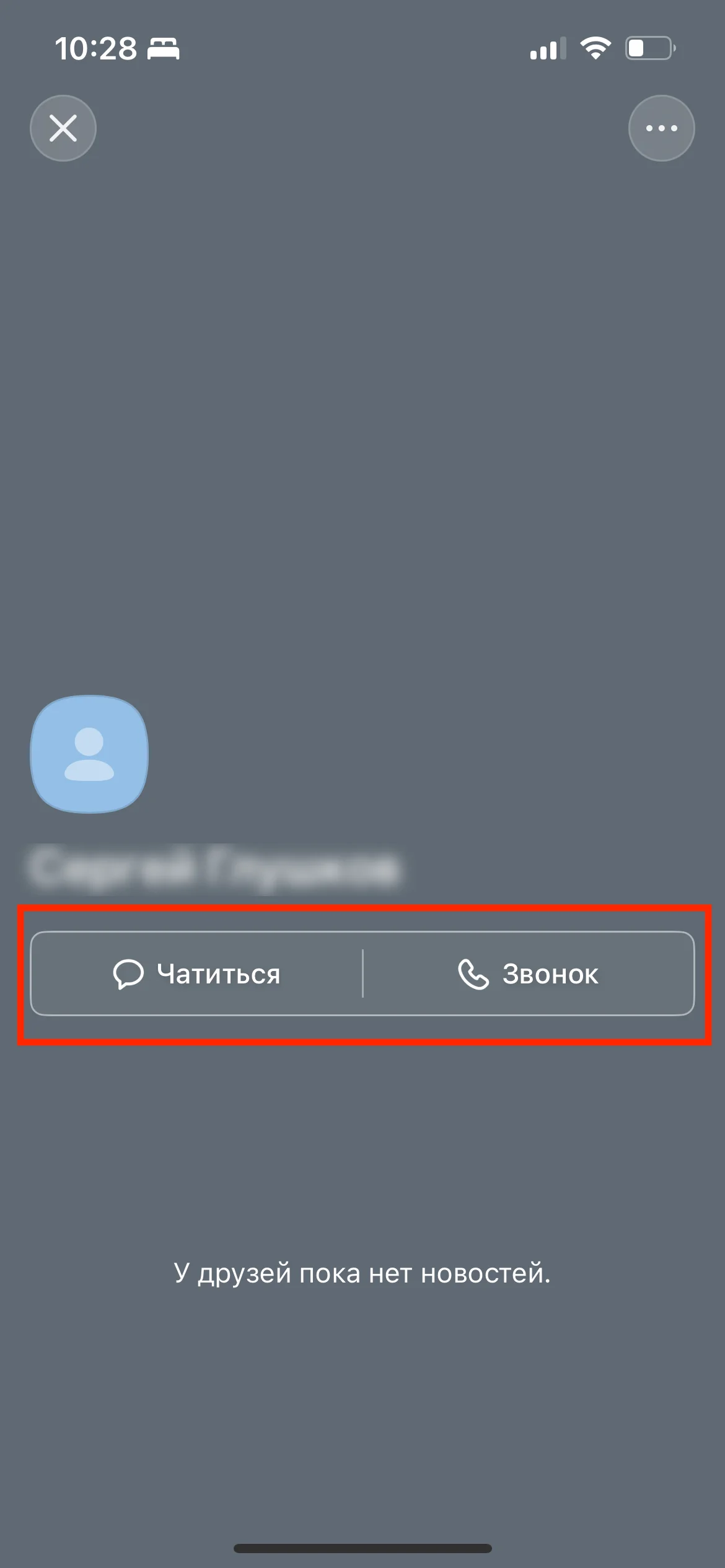
Task: Tap the cellular signal bars icon
Action: tap(548, 48)
